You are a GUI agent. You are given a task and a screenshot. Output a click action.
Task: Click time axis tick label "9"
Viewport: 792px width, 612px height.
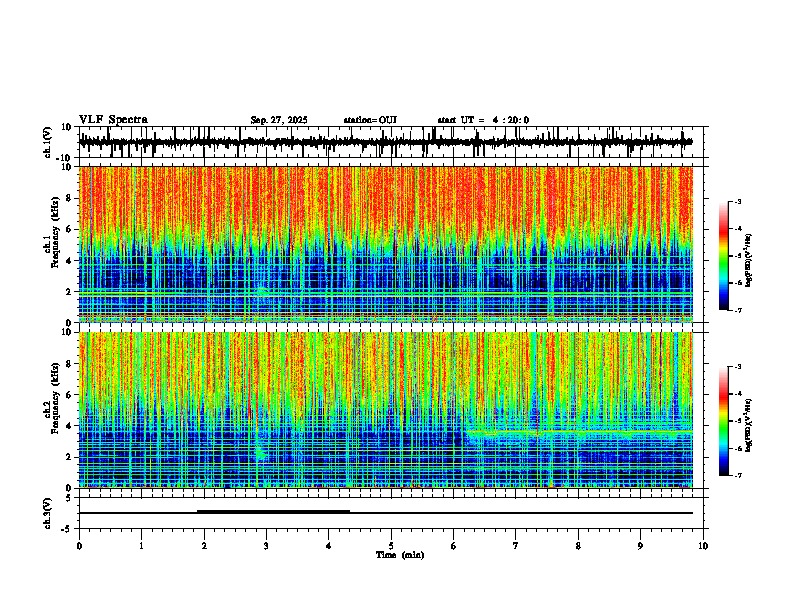(640, 546)
